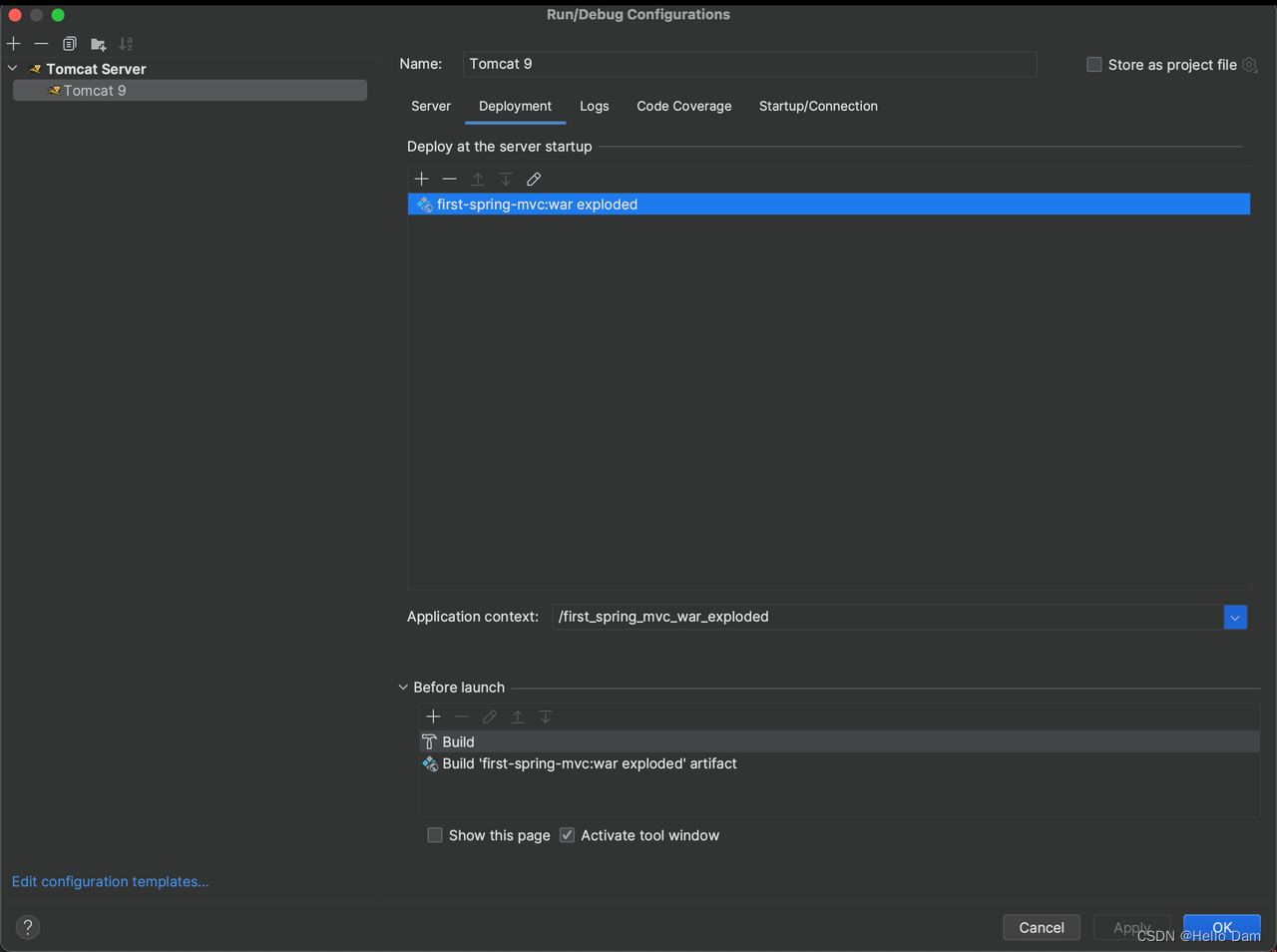
Task: Click the Apply button
Action: pos(1132,927)
